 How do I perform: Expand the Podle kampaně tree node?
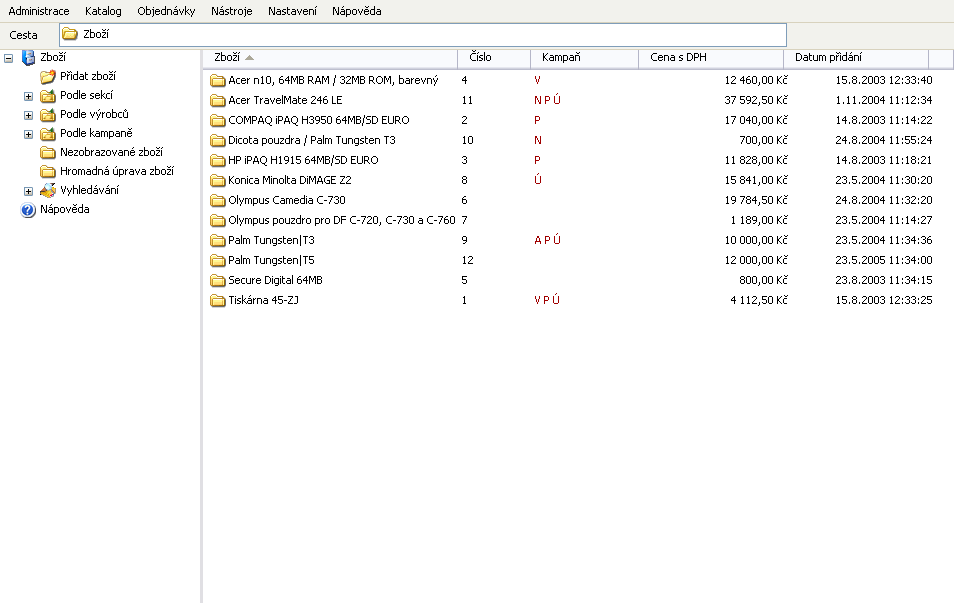[28, 134]
